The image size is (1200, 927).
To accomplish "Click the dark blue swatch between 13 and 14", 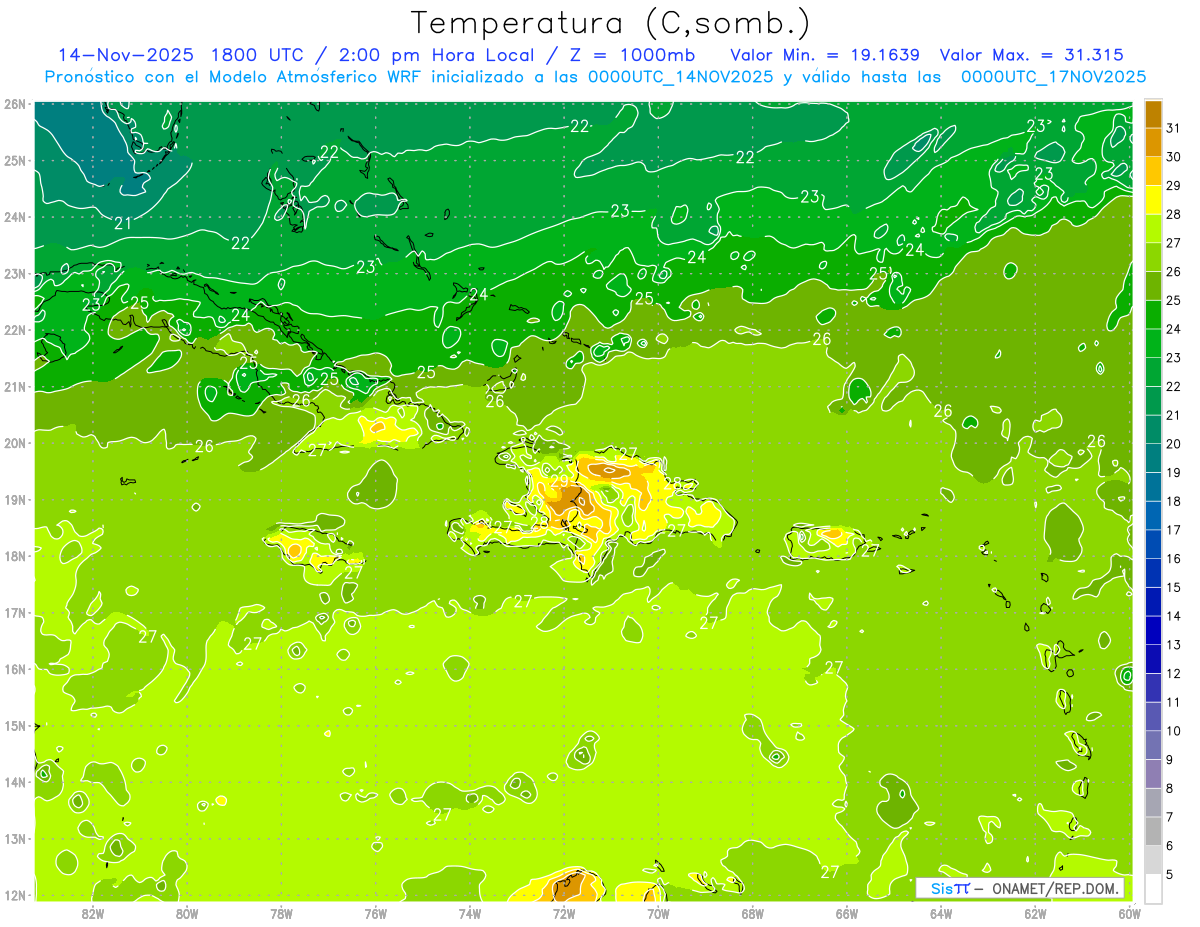I will coord(1153,630).
